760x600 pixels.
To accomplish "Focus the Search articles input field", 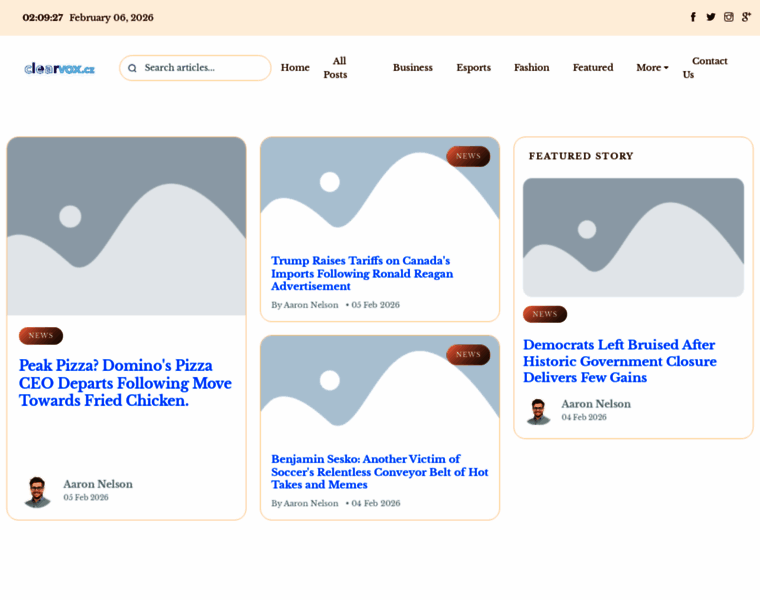I will coord(195,68).
